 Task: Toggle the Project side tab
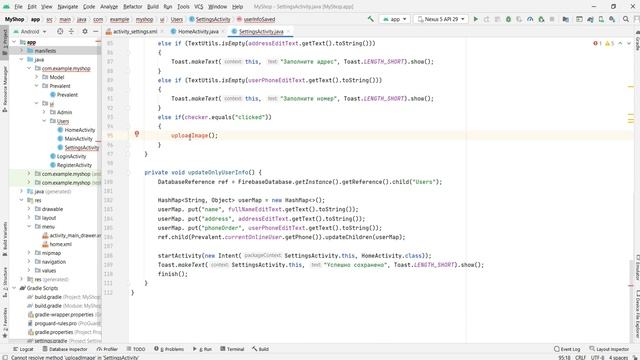4,42
